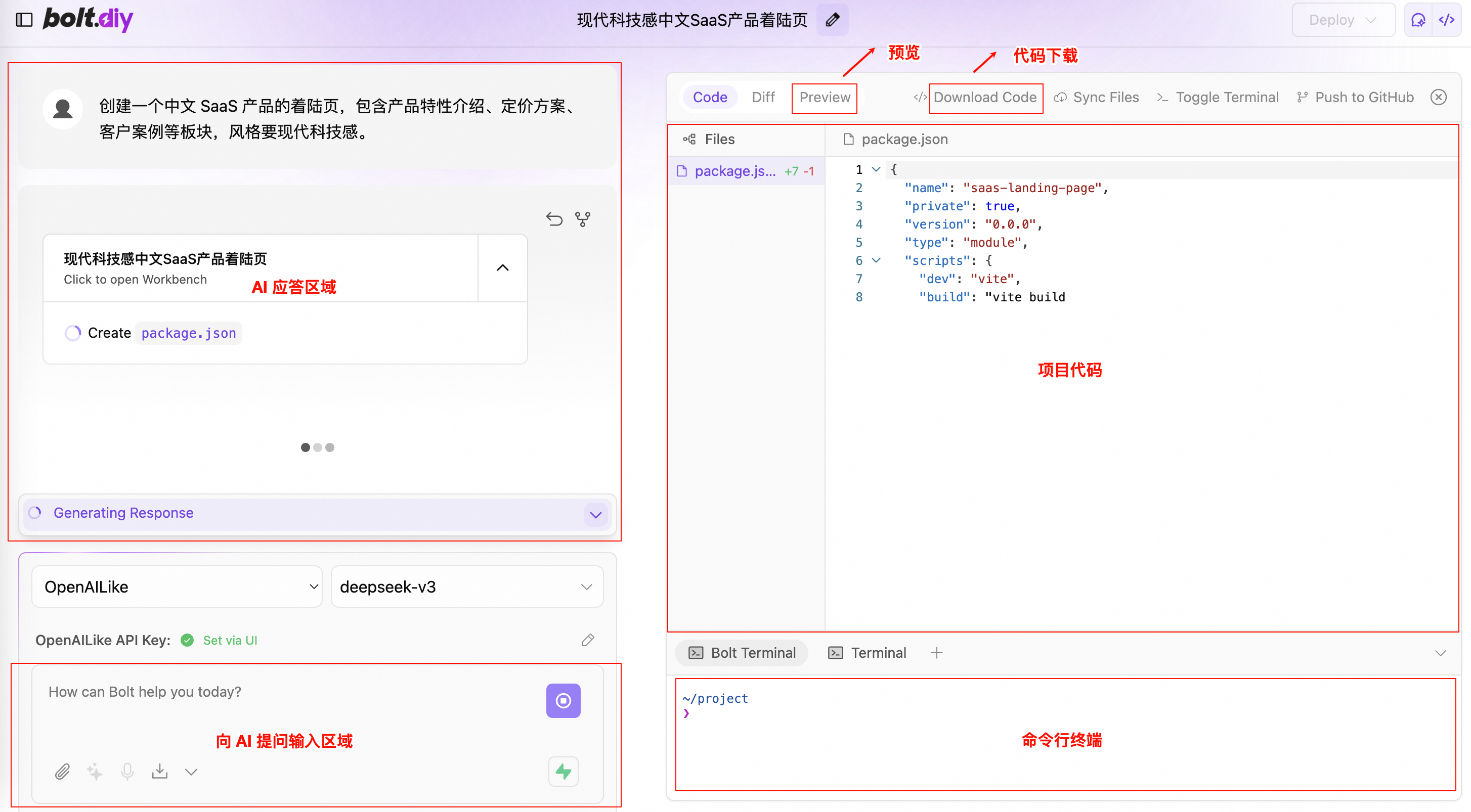
Task: Click the microphone voice input icon
Action: [127, 772]
